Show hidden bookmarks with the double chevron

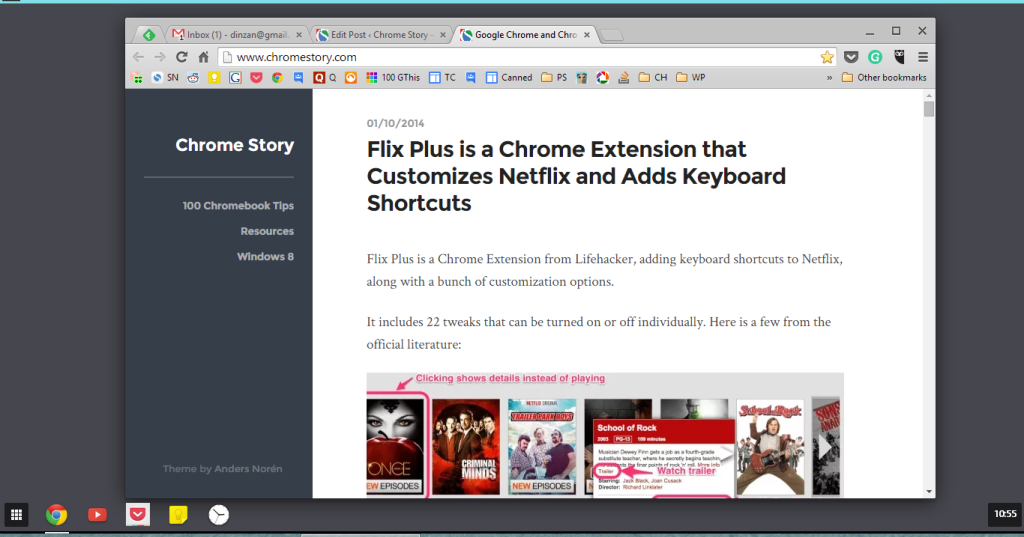(829, 77)
